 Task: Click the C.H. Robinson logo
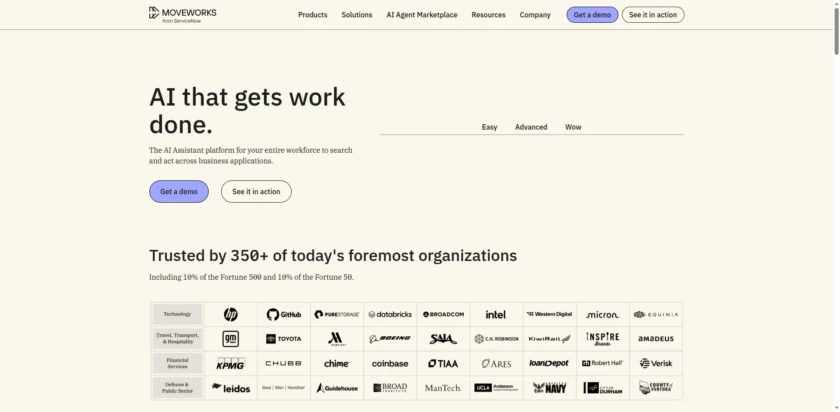click(496, 339)
